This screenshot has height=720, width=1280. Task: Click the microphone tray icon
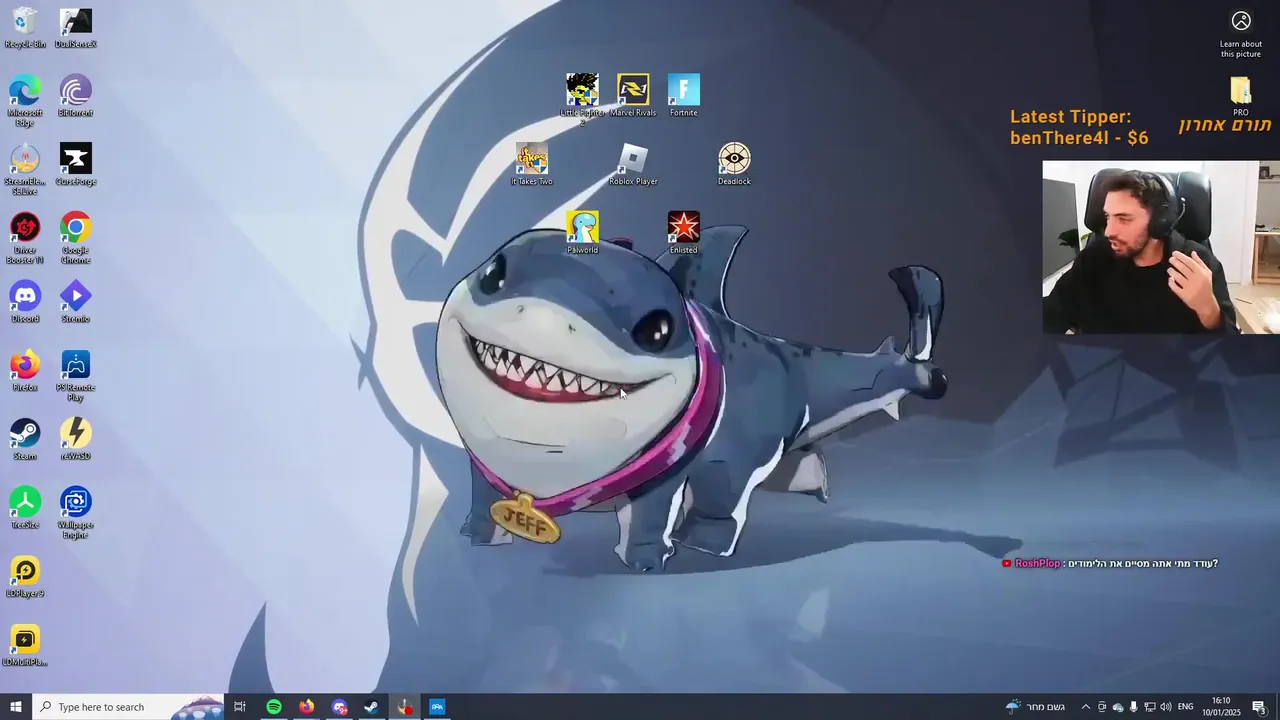tap(1133, 707)
